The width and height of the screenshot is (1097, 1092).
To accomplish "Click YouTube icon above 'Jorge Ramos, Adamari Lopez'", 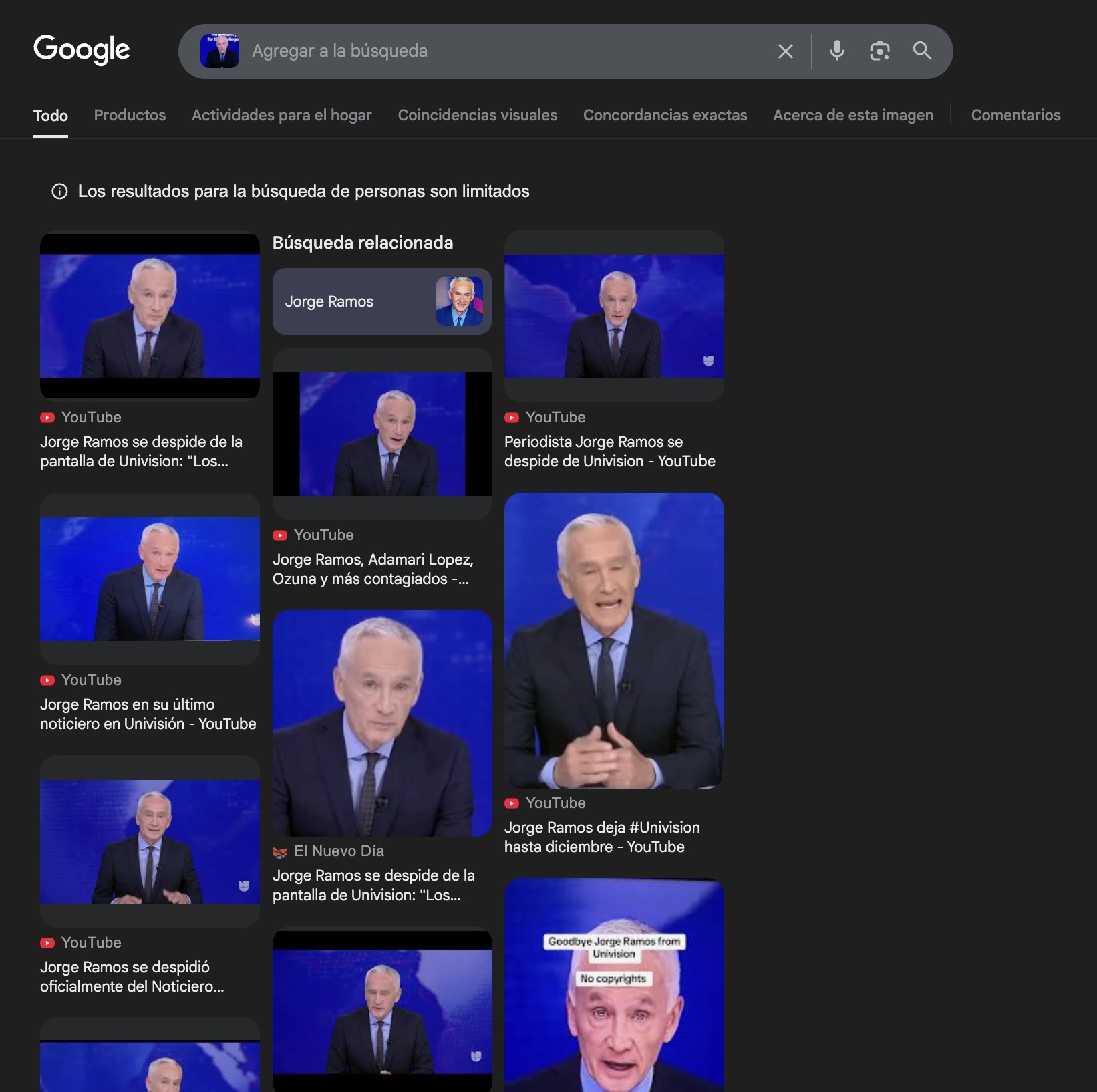I will pyautogui.click(x=280, y=535).
